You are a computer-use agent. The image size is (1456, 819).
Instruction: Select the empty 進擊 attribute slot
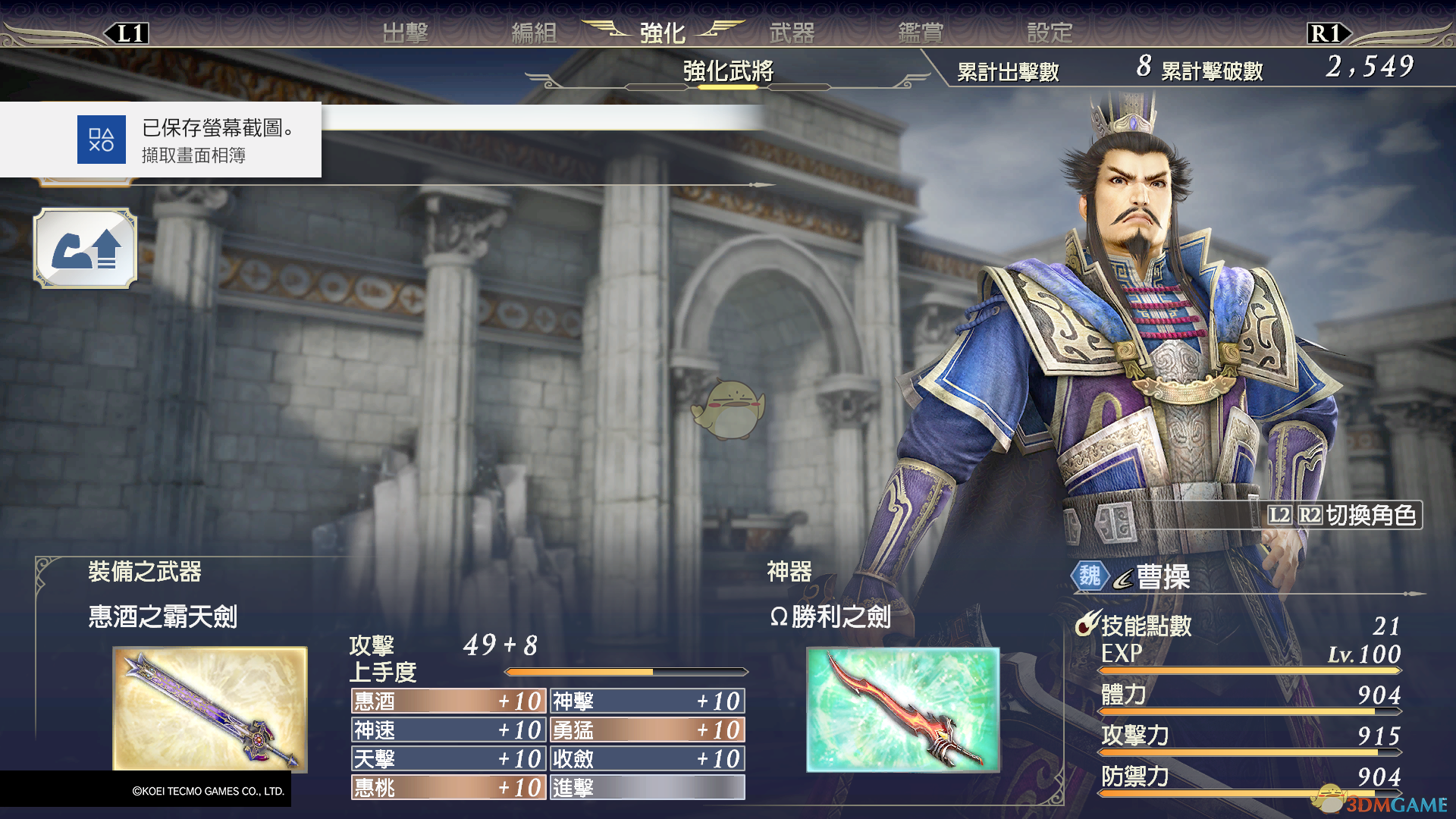click(x=647, y=788)
